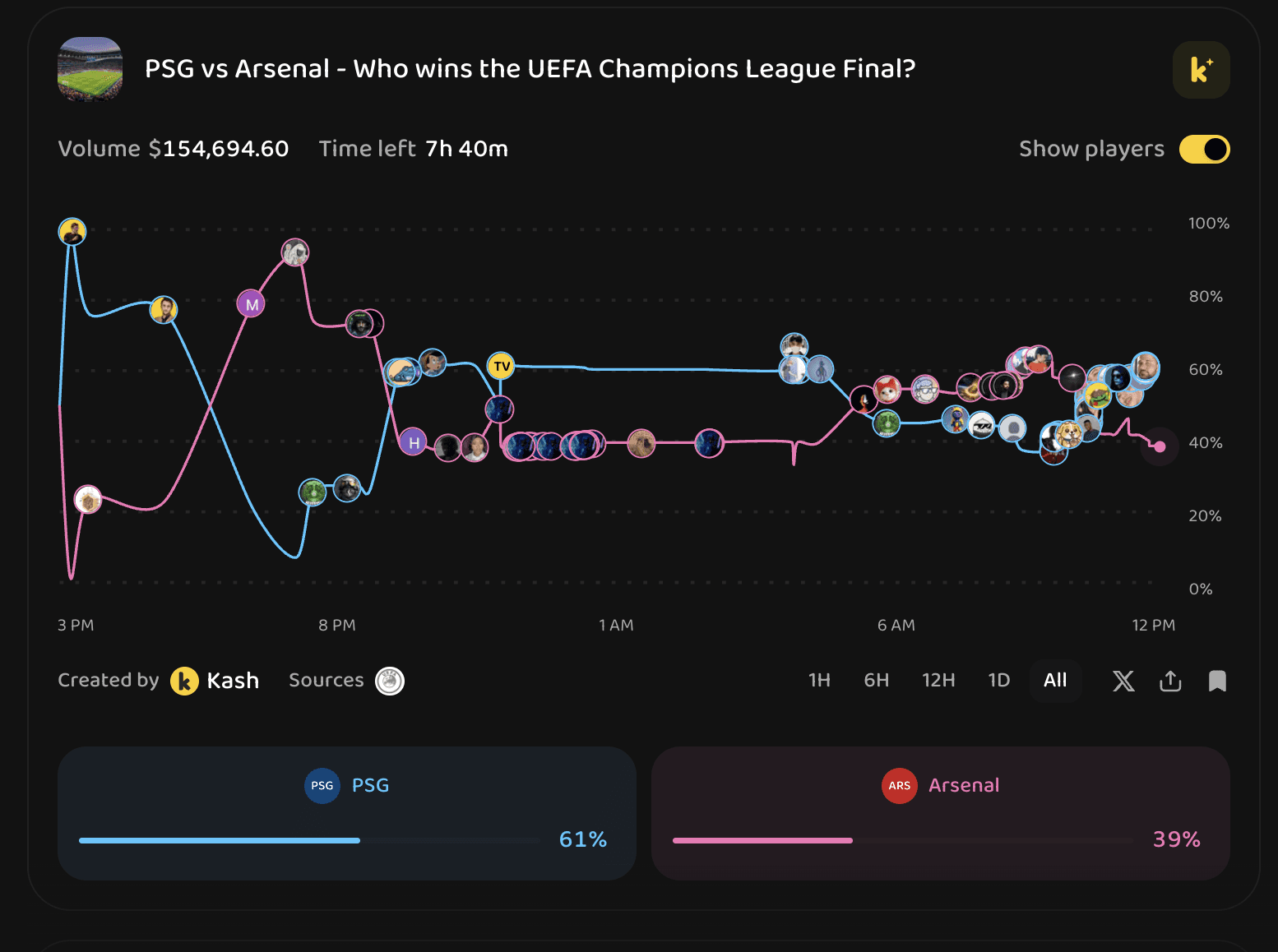Switch chart to 12H range

(x=938, y=681)
